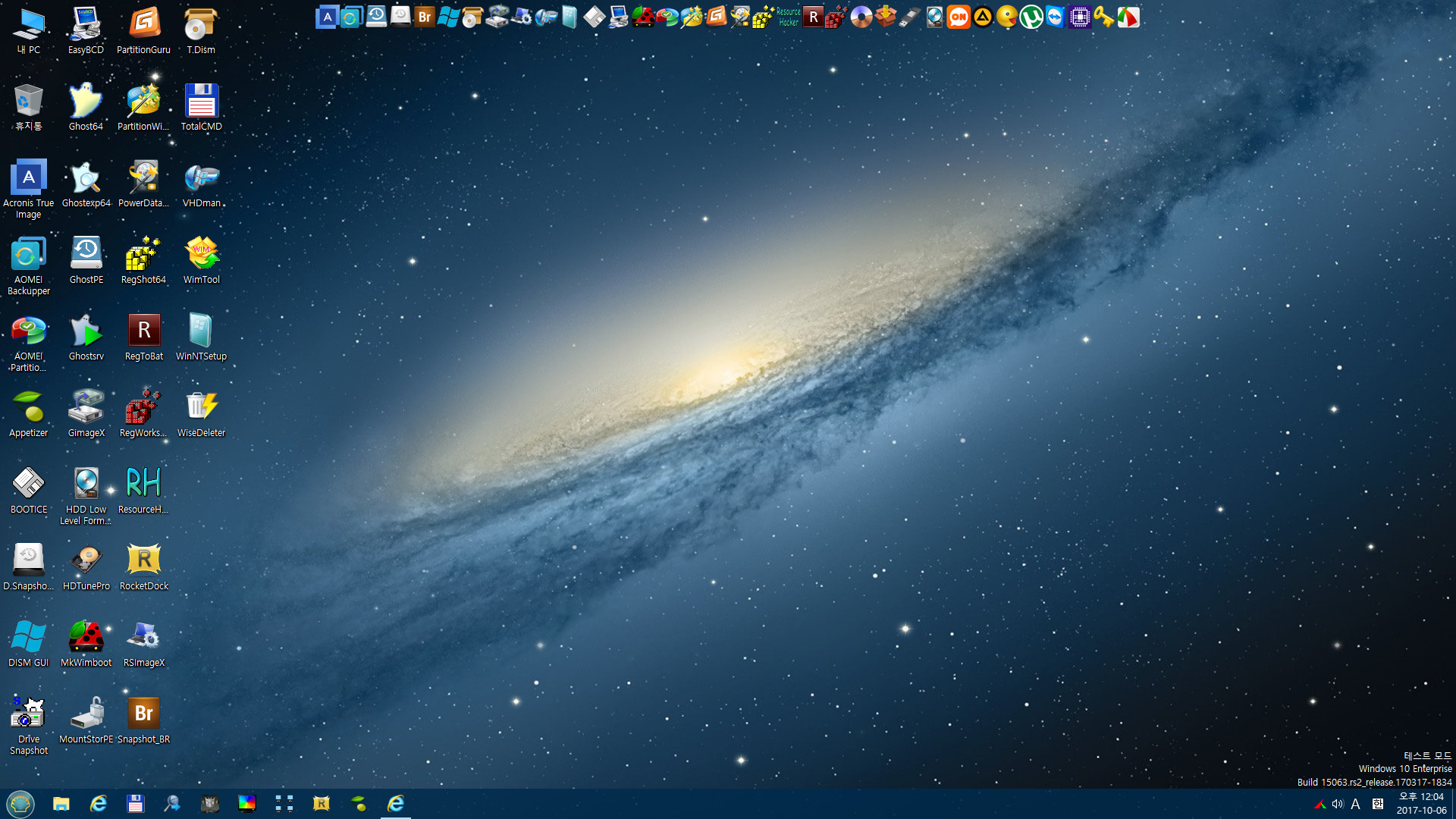Select the ResourceH... RH desktop icon
The height and width of the screenshot is (819, 1456).
click(x=143, y=491)
